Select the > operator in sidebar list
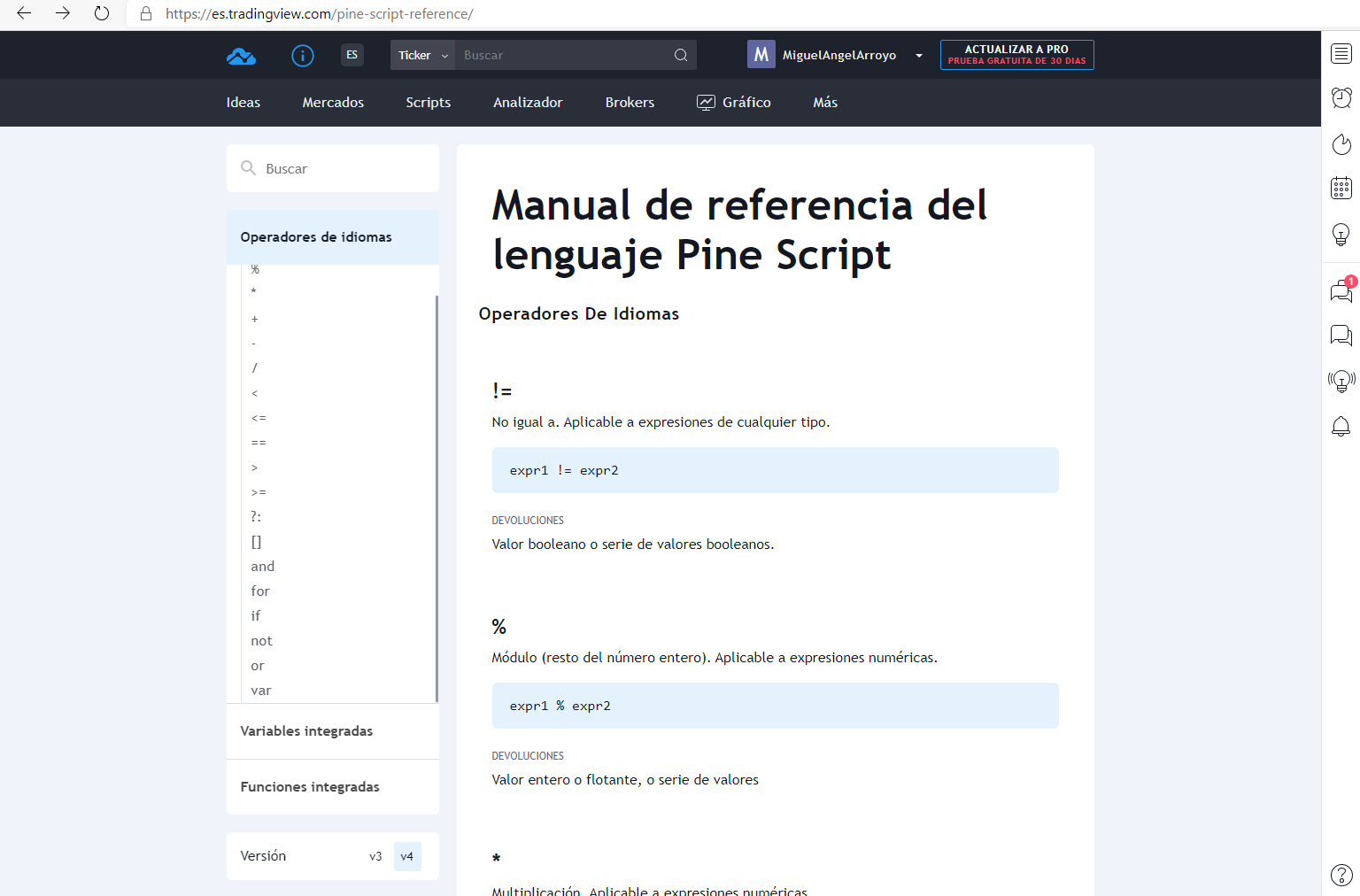The width and height of the screenshot is (1360, 896). click(x=255, y=467)
